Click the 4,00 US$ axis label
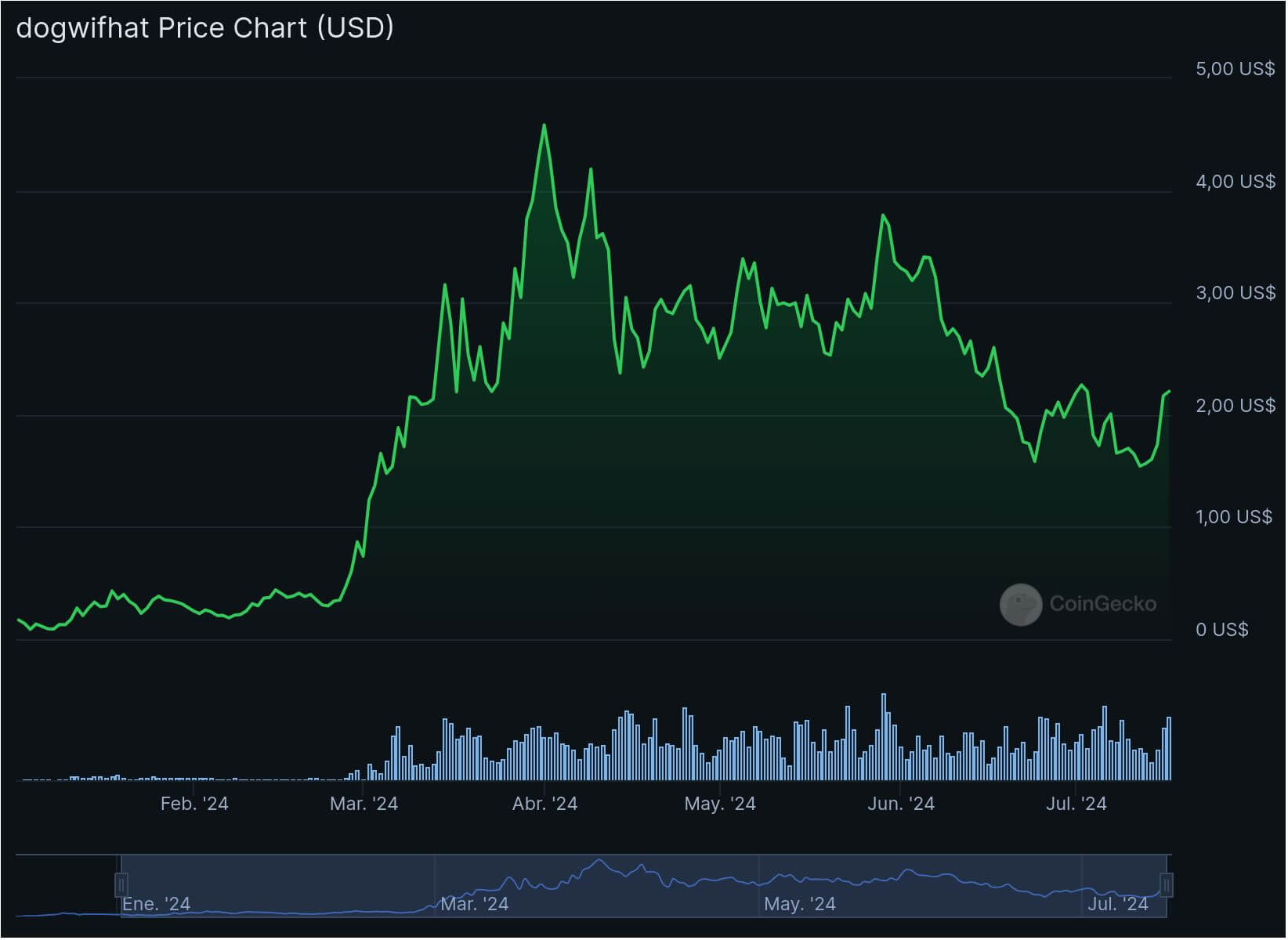 click(1236, 182)
